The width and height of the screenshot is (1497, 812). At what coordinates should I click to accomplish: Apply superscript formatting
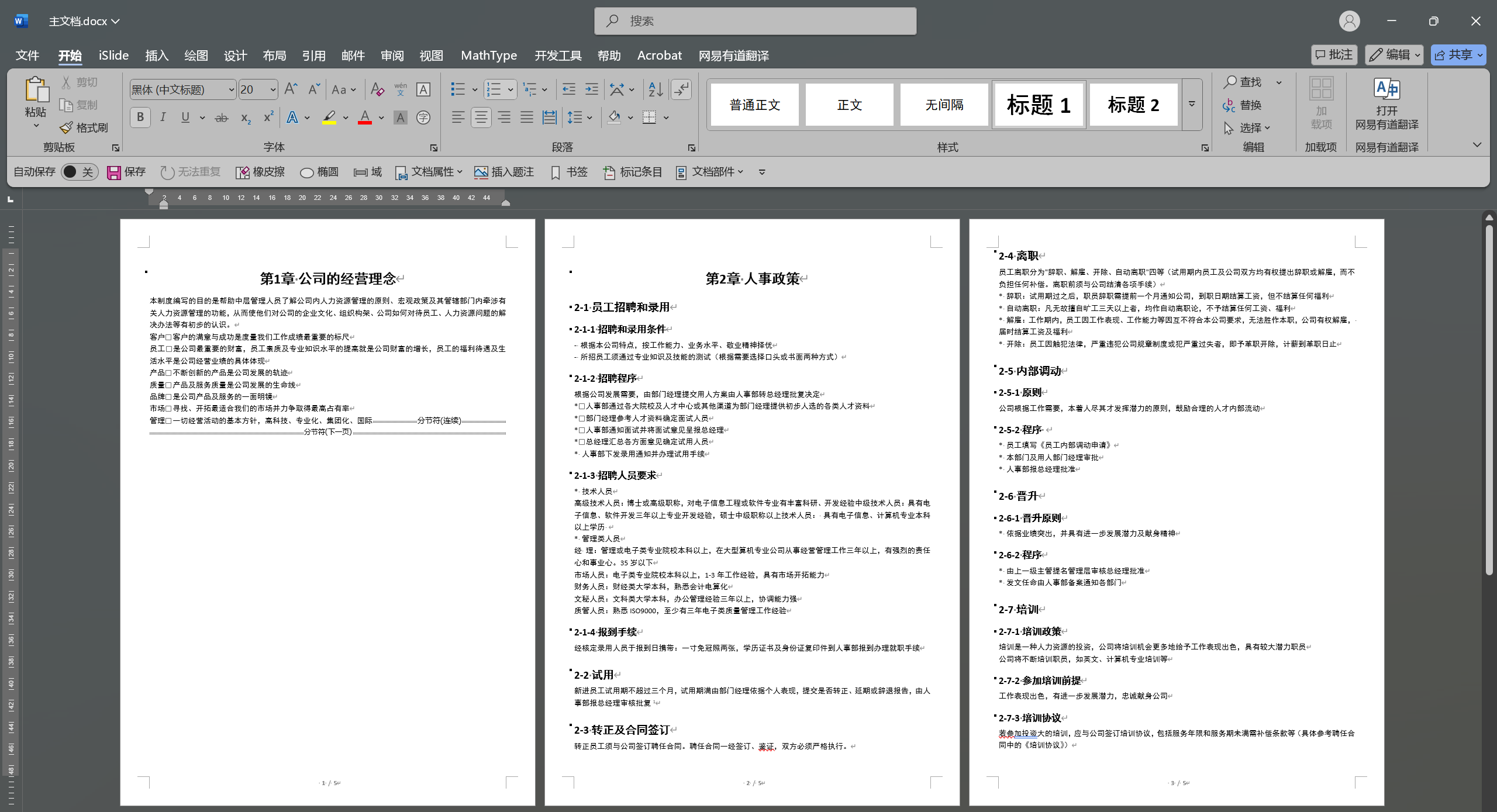coord(268,117)
